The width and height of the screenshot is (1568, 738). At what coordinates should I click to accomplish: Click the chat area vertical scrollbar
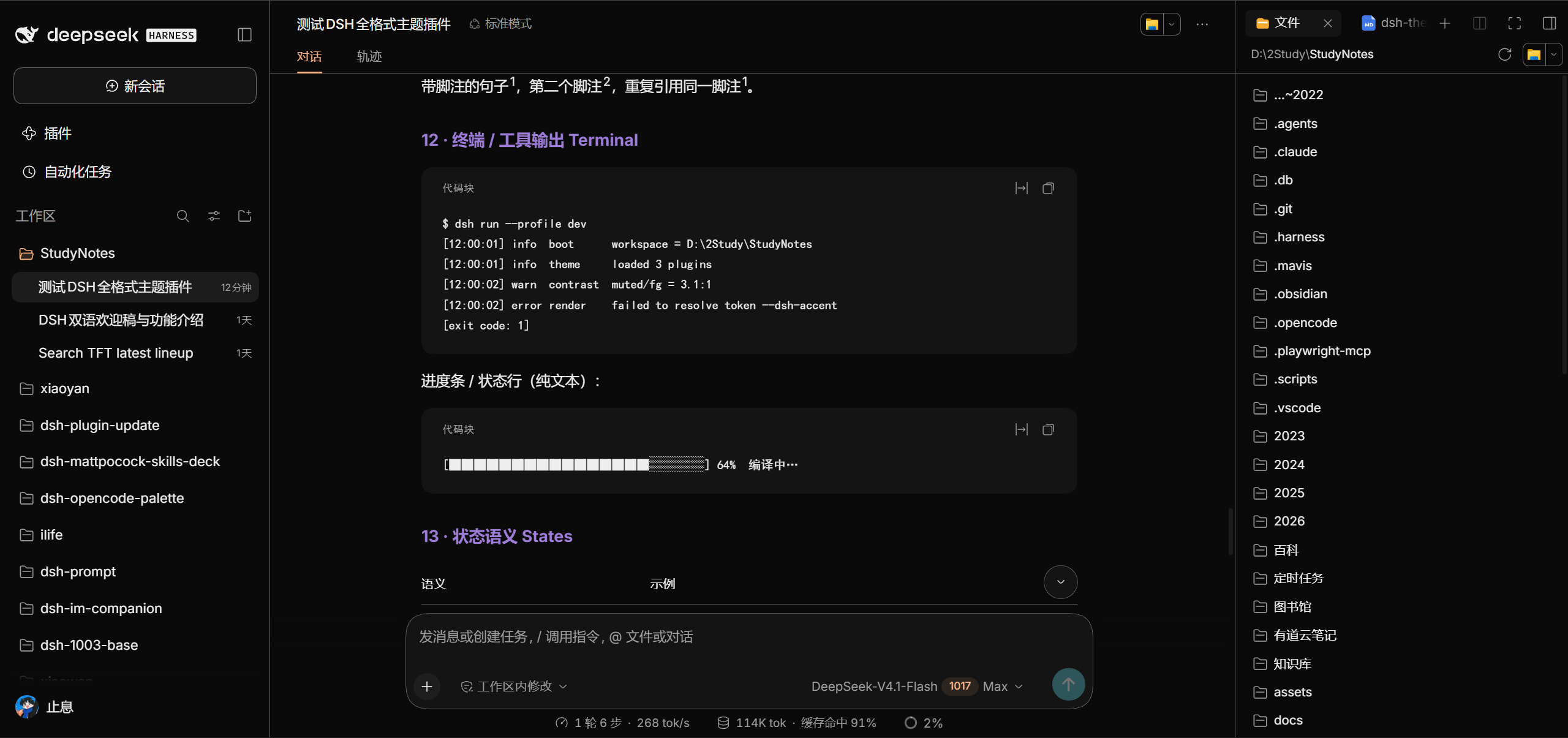pyautogui.click(x=1230, y=531)
